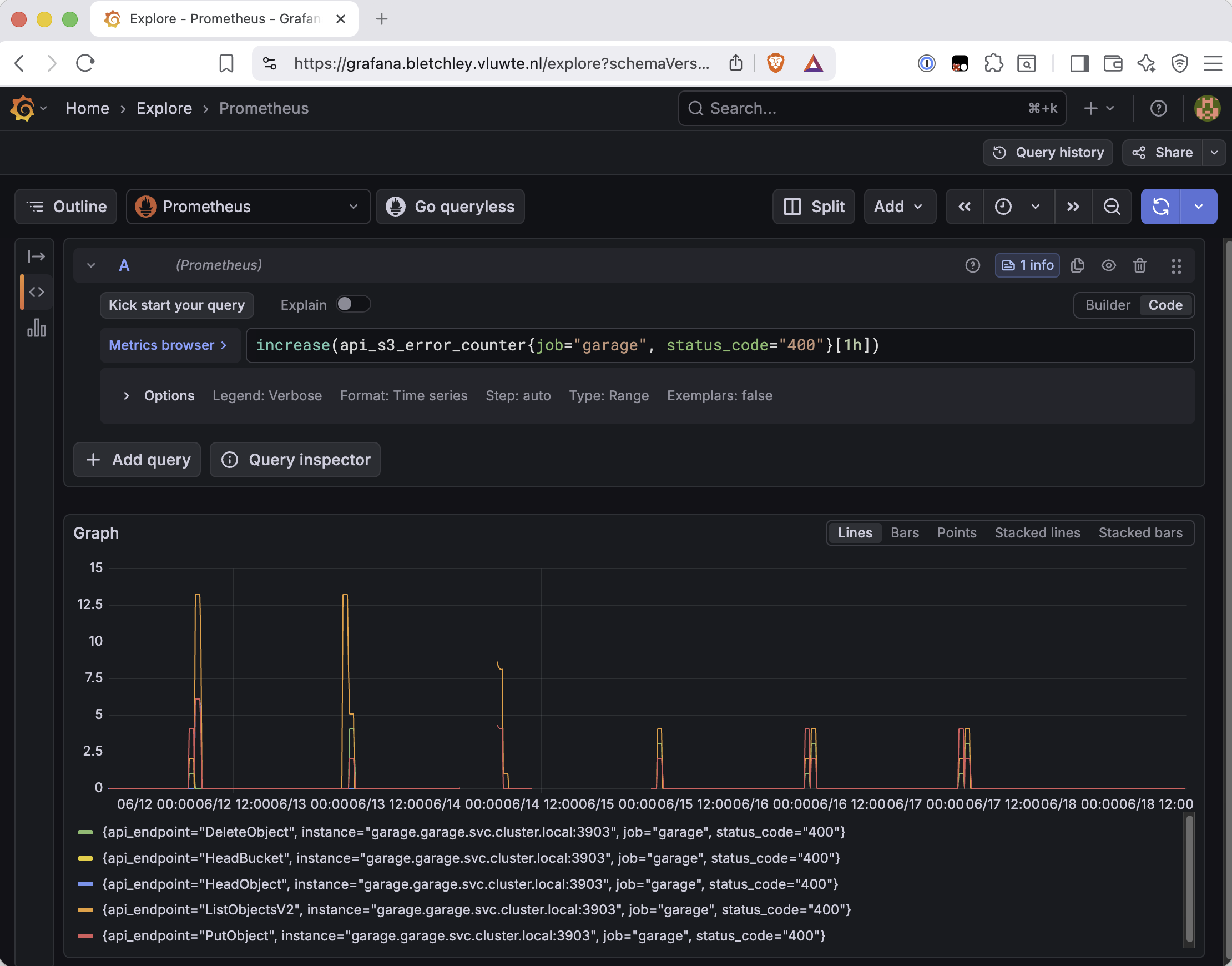Screen dimensions: 1232x966
Task: Shift time range backwards
Action: pos(965,207)
